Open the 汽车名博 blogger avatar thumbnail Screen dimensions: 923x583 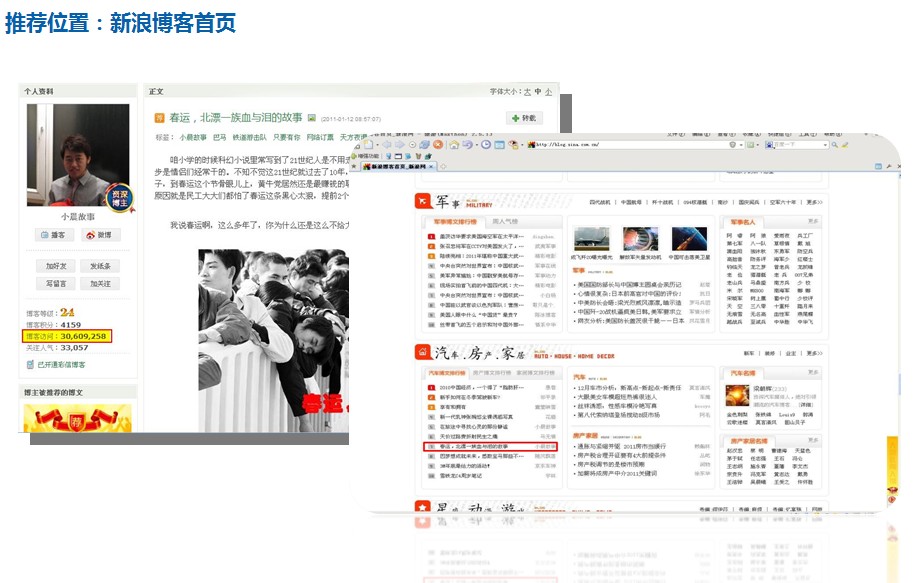(x=737, y=396)
